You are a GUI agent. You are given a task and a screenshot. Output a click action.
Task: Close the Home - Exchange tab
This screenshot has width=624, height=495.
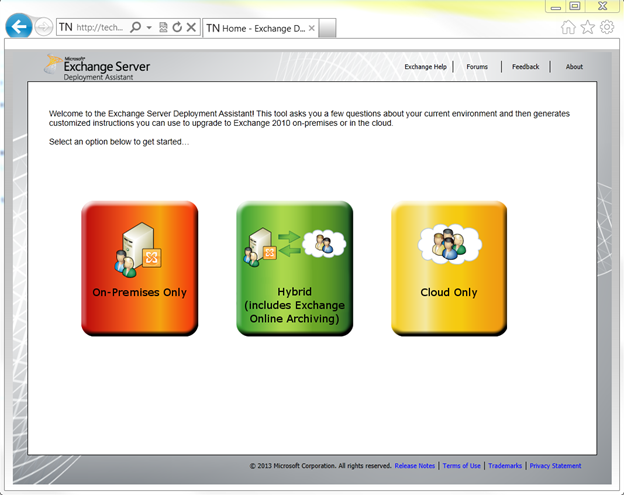coord(312,28)
